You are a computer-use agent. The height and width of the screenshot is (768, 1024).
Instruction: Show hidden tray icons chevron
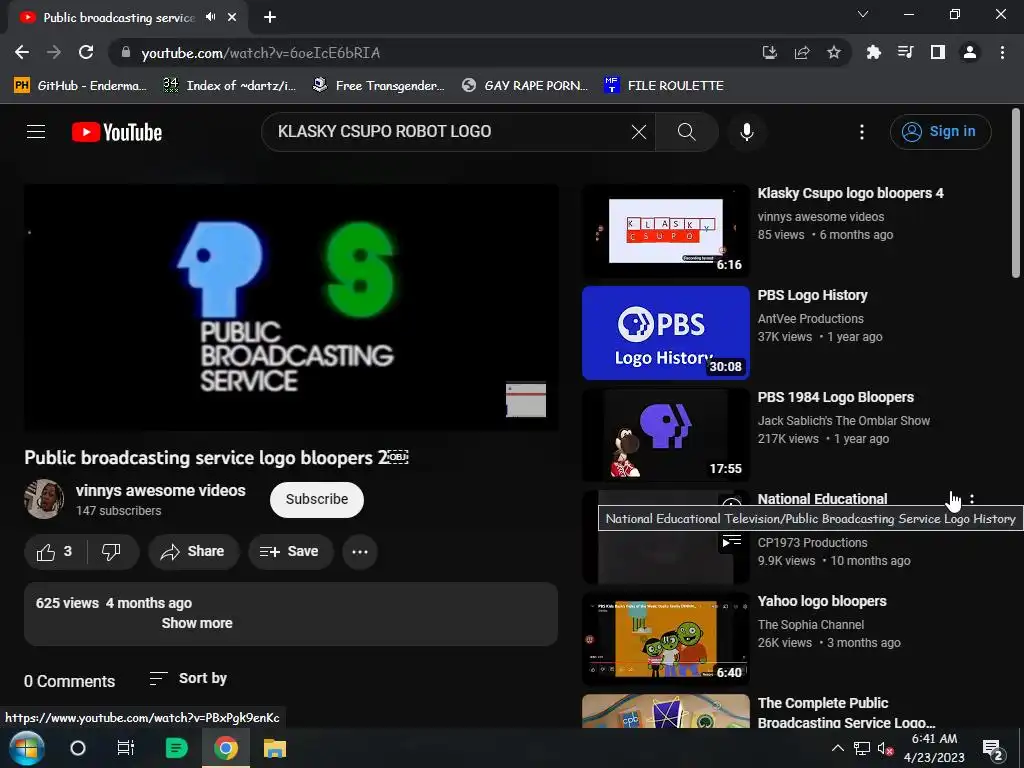[838, 748]
